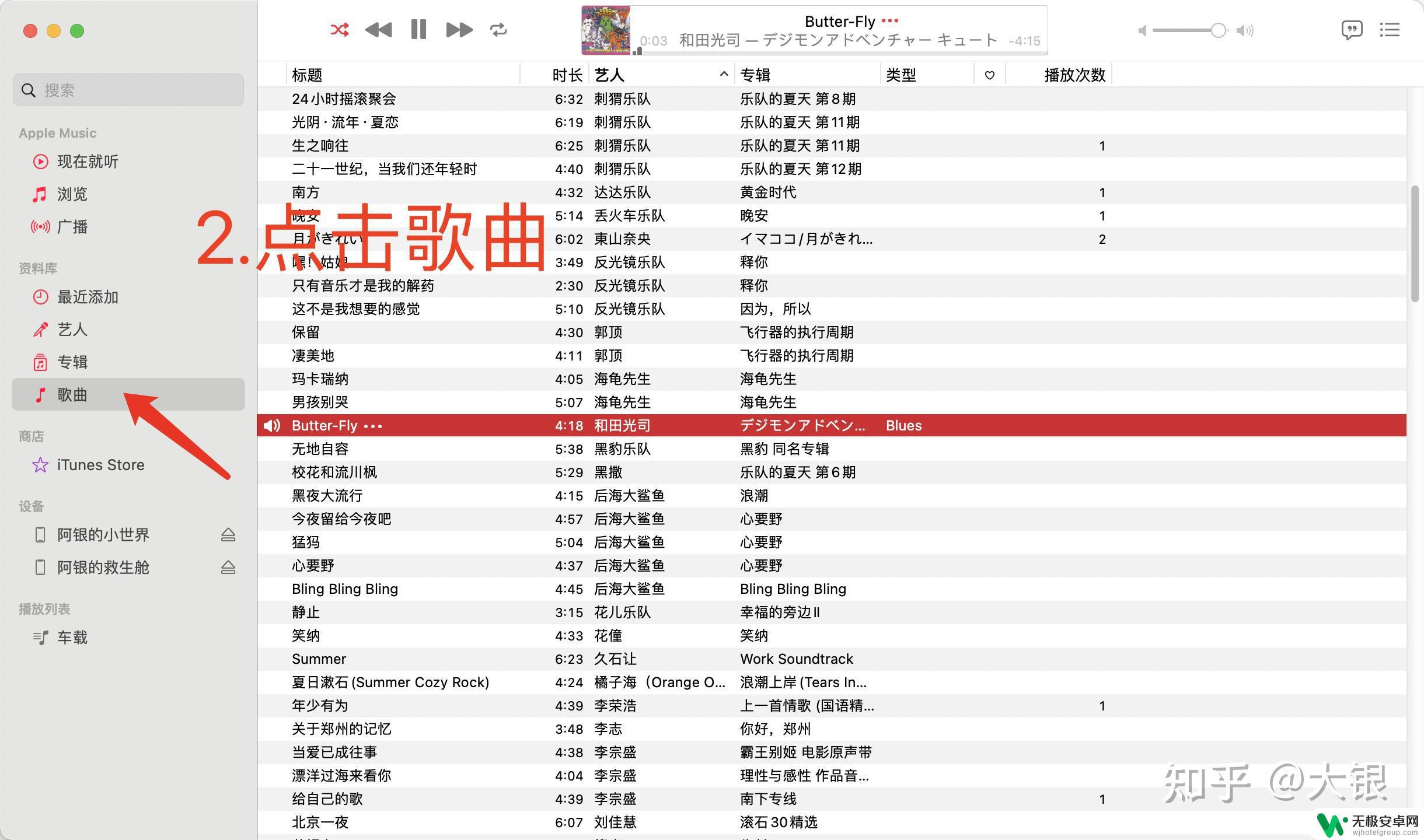Toggle the heart/favorite on current song
The image size is (1424, 840).
coord(990,425)
